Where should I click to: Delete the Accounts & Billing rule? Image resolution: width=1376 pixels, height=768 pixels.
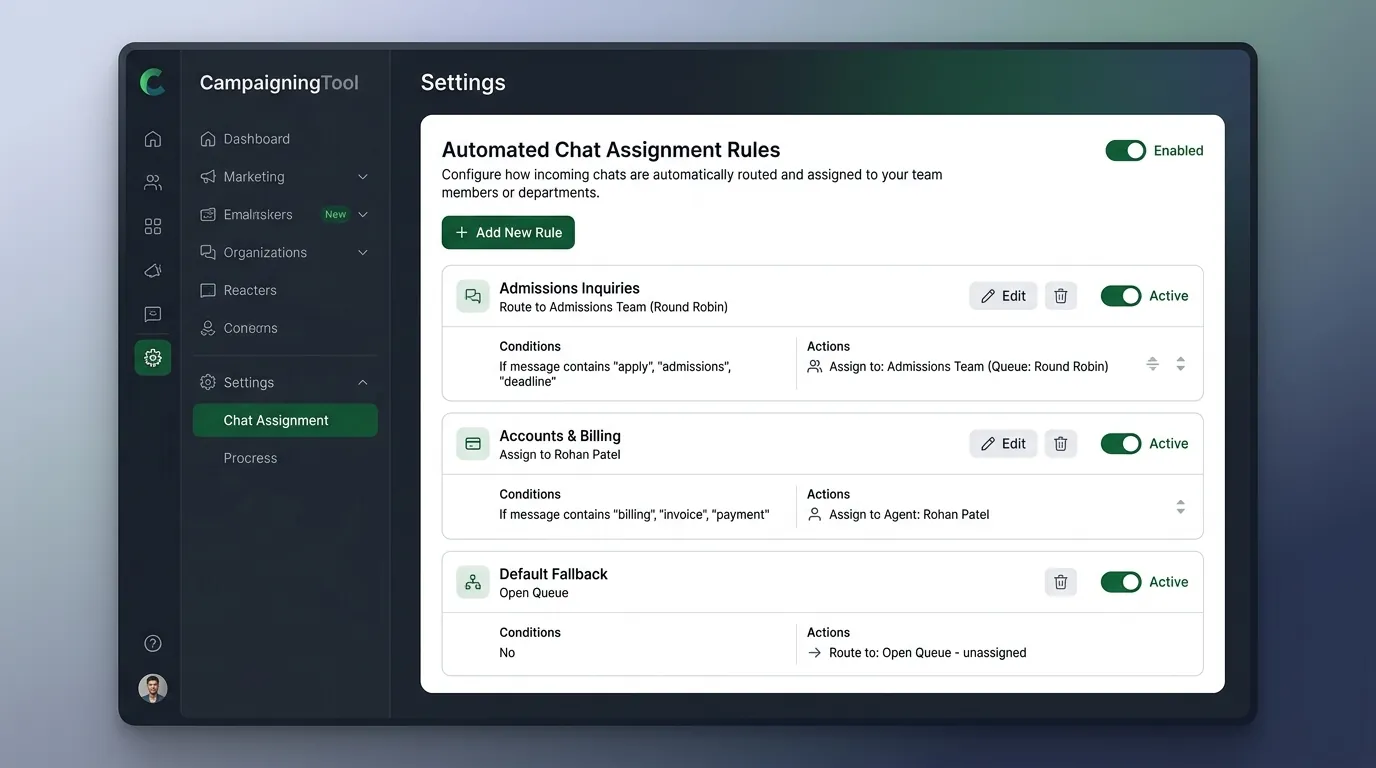point(1061,444)
